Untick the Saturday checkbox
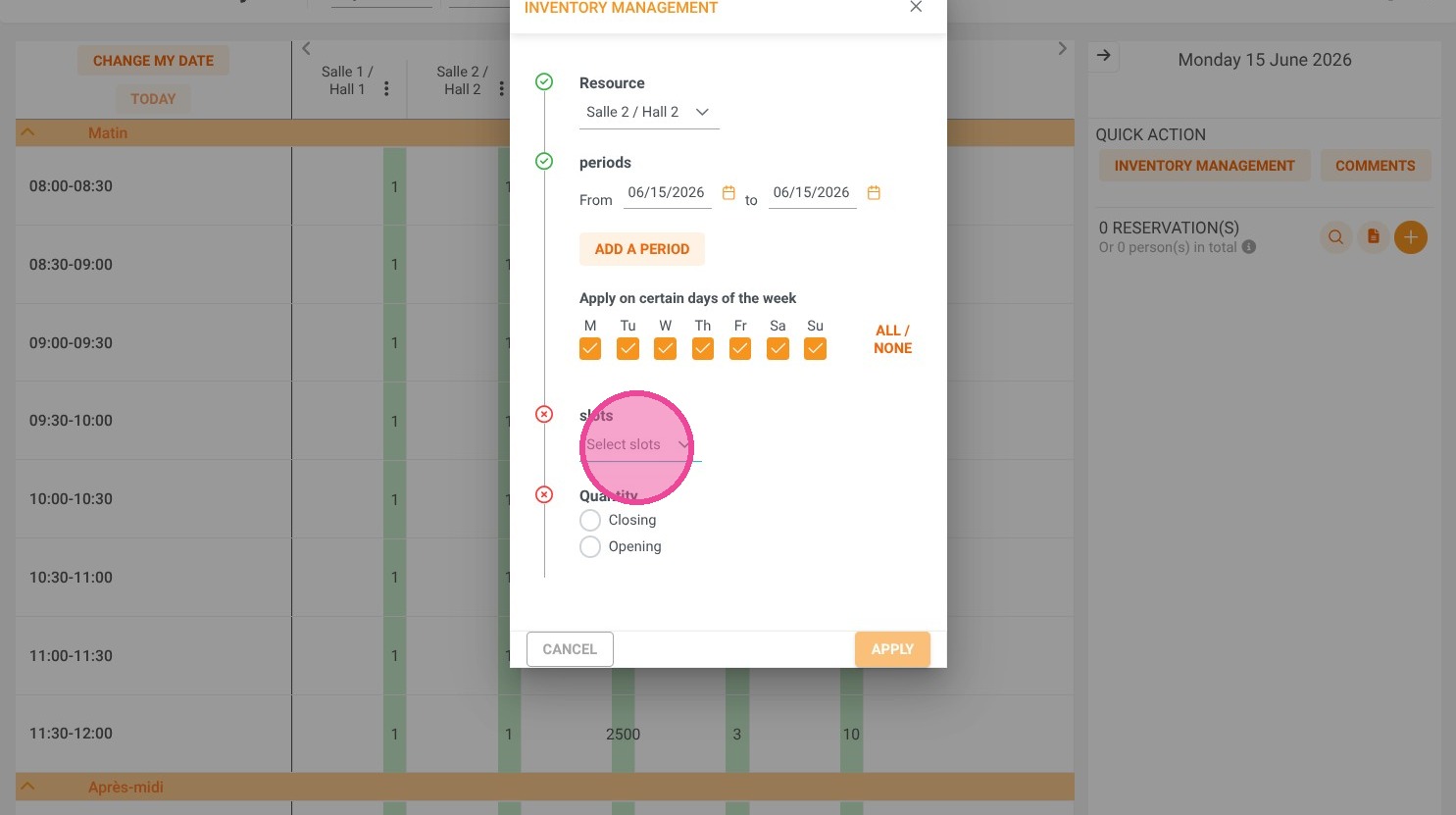 pyautogui.click(x=778, y=349)
